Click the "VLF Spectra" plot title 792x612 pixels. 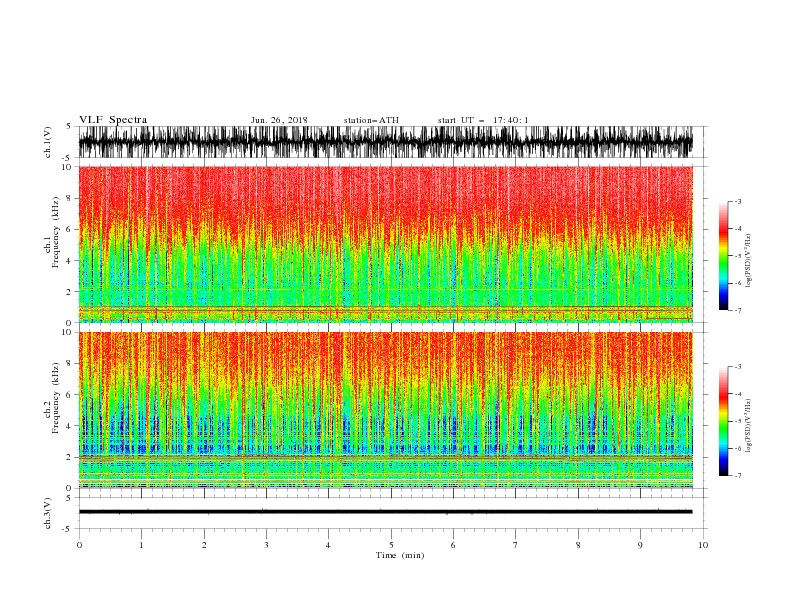(x=113, y=120)
